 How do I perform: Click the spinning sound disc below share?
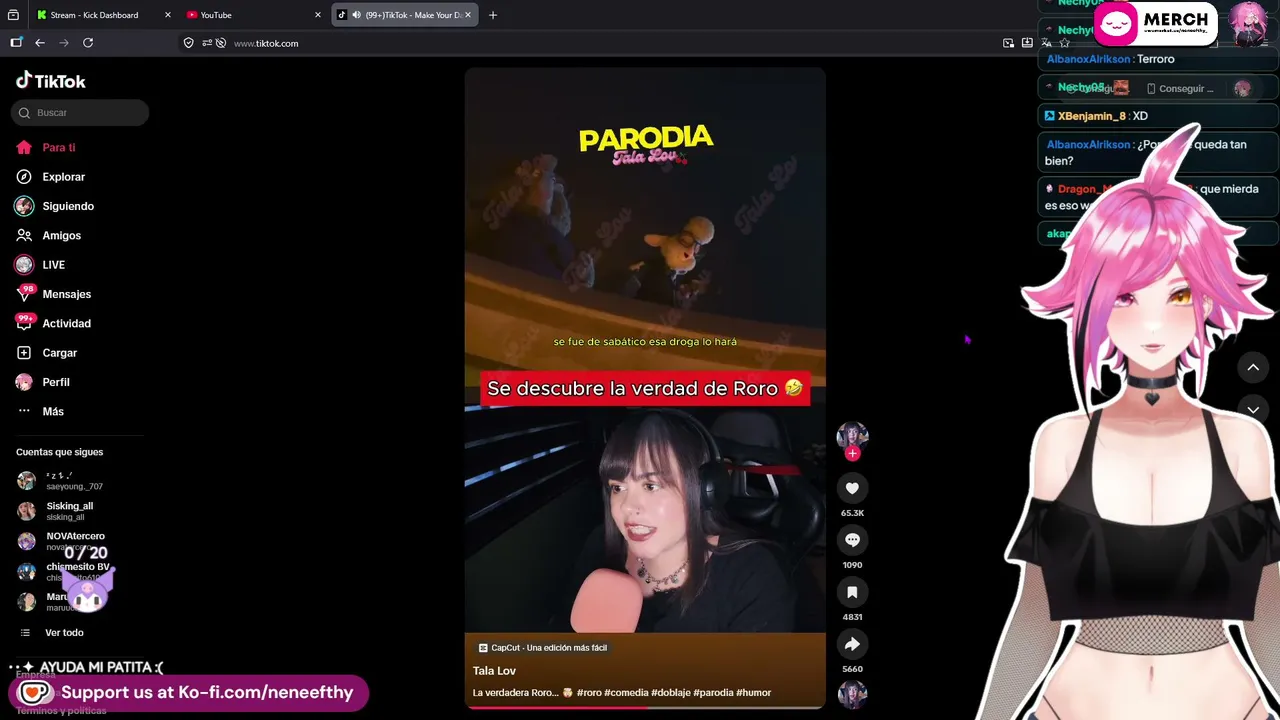[x=852, y=694]
